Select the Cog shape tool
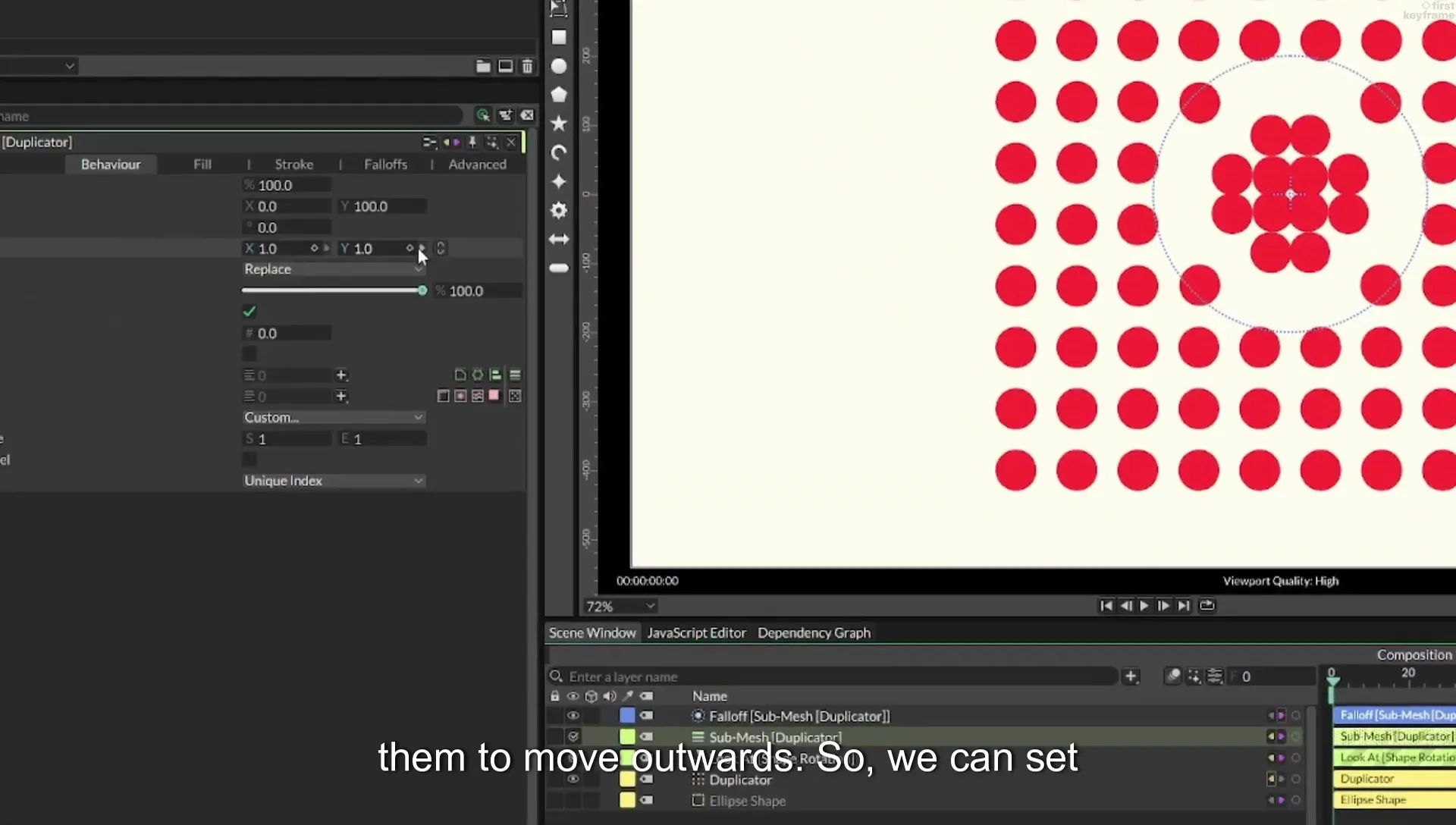The height and width of the screenshot is (825, 1456). [559, 210]
